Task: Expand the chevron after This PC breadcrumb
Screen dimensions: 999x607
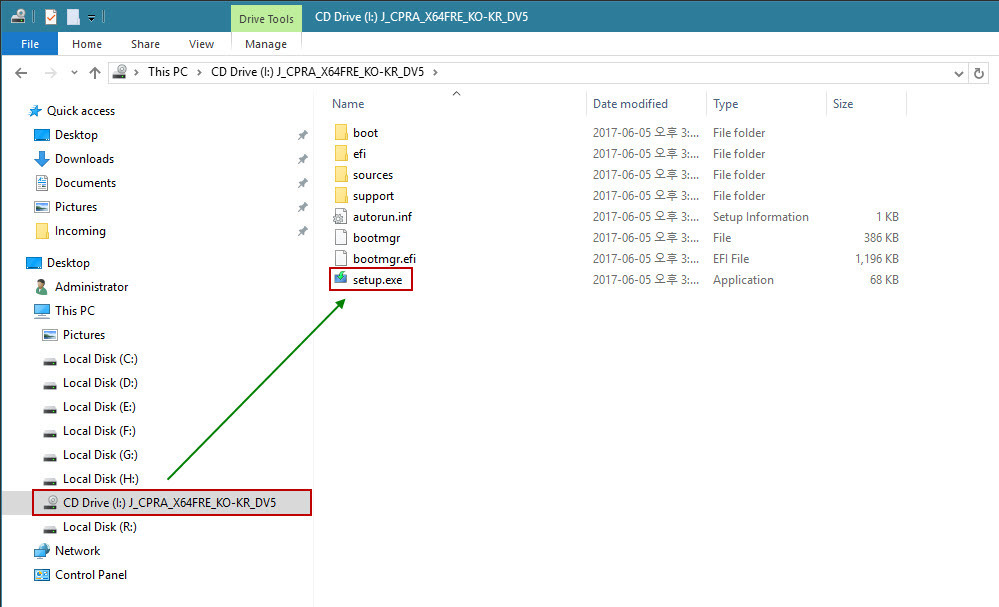Action: click(x=199, y=72)
